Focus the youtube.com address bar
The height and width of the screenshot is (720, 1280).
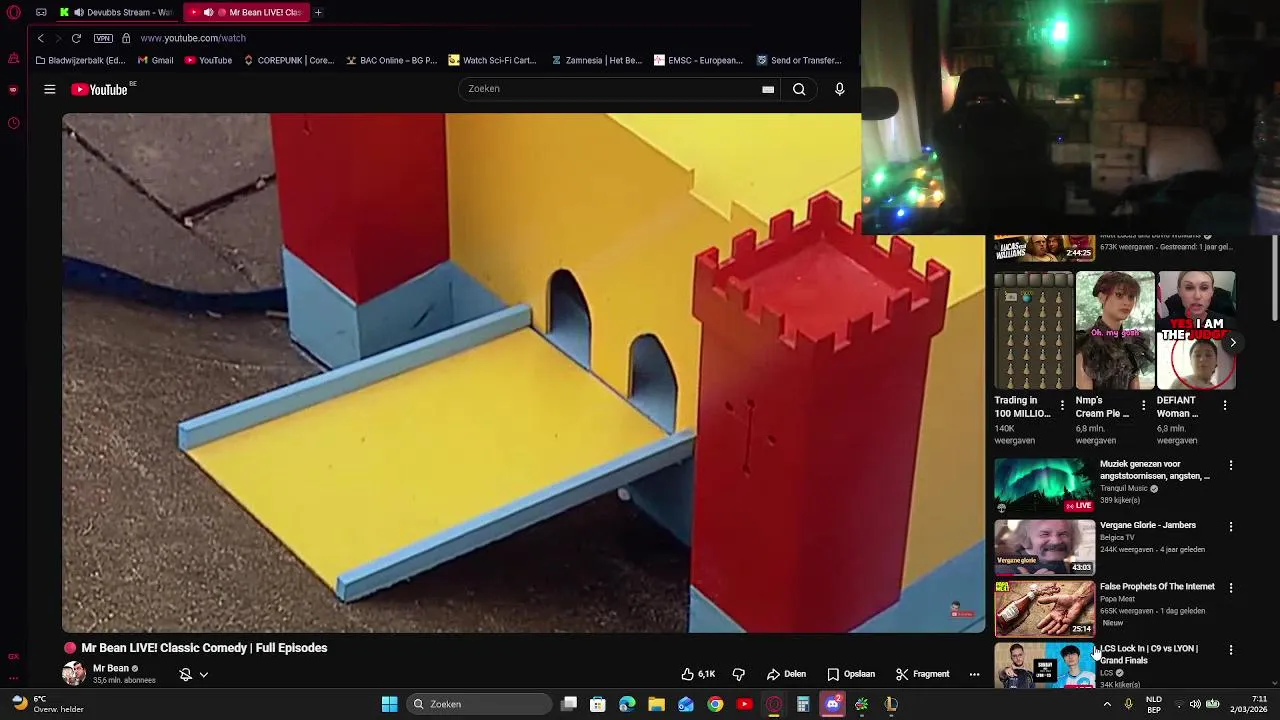point(193,38)
